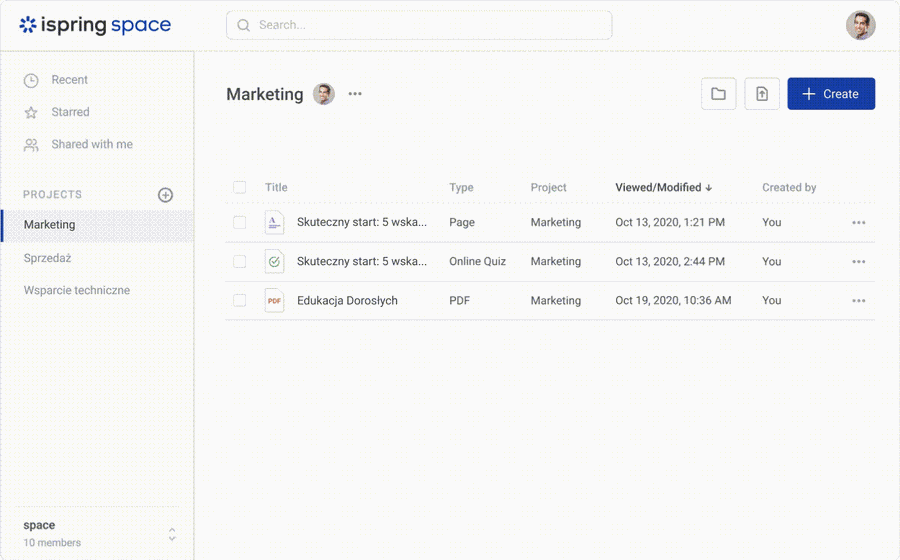Open the Sprzedaż project in sidebar
900x560 pixels.
[48, 258]
